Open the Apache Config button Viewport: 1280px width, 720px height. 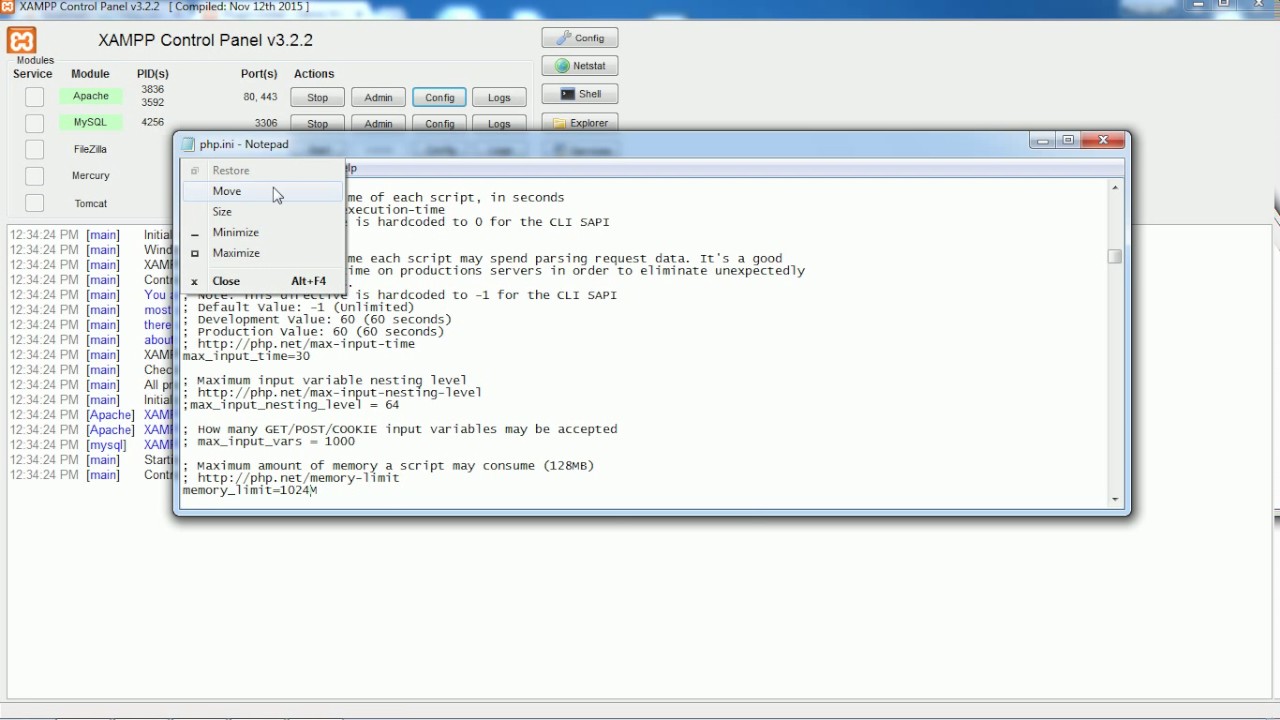(440, 97)
